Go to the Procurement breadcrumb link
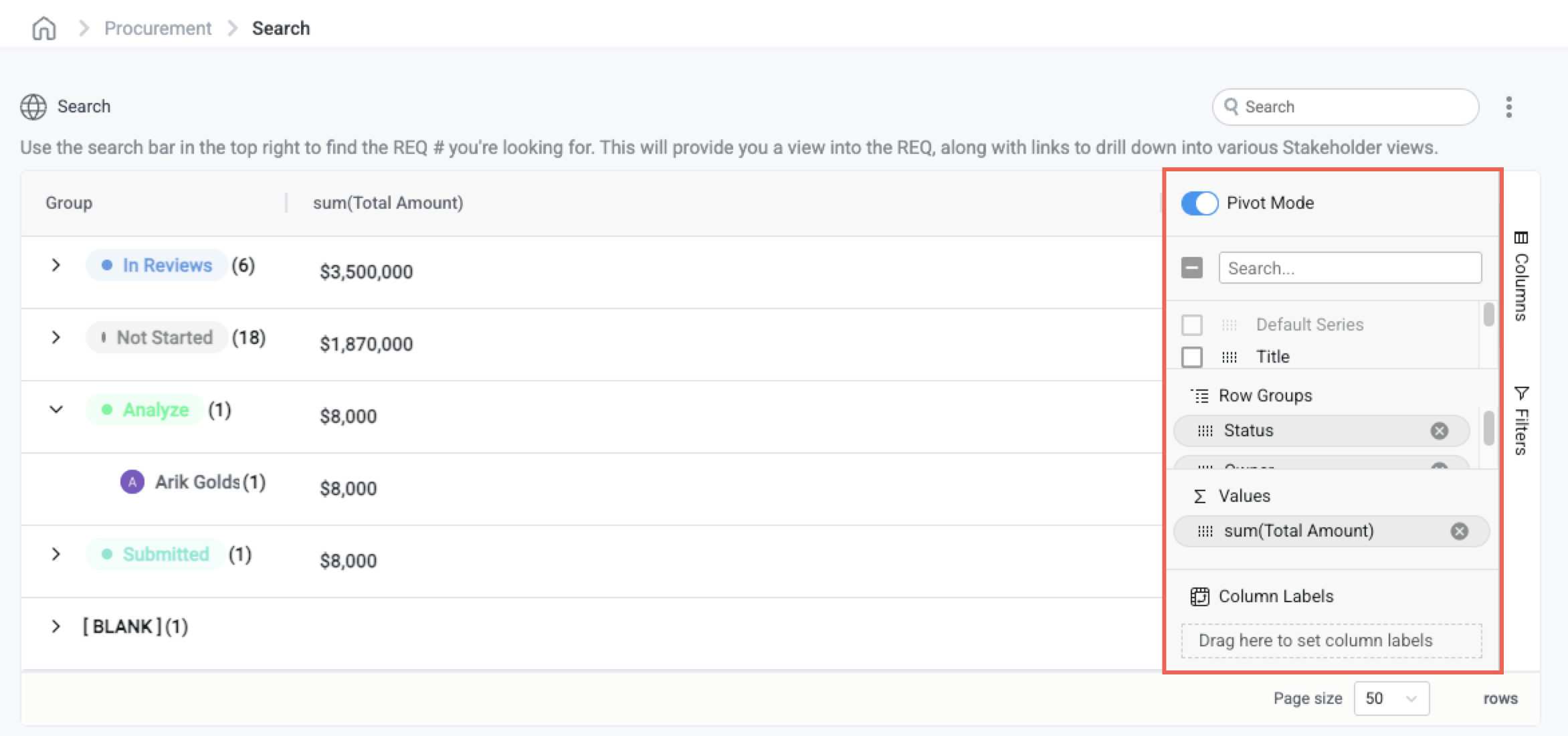1568x736 pixels. coord(158,28)
